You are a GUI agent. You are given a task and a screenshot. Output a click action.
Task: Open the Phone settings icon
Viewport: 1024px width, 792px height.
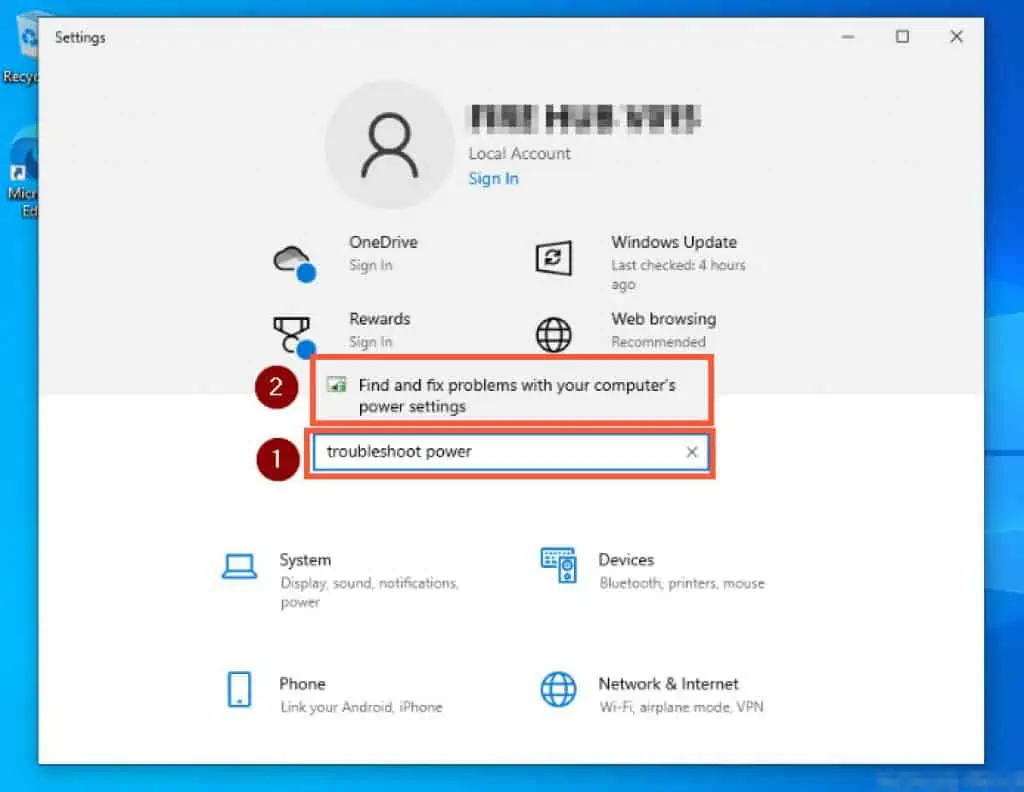(x=240, y=689)
